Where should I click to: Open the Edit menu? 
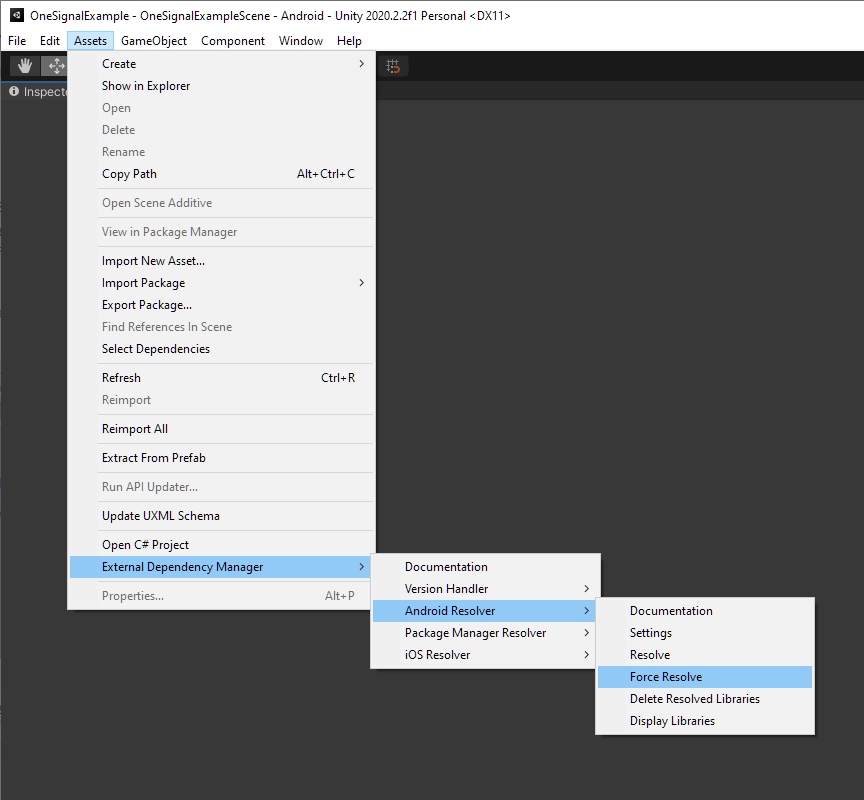[50, 41]
